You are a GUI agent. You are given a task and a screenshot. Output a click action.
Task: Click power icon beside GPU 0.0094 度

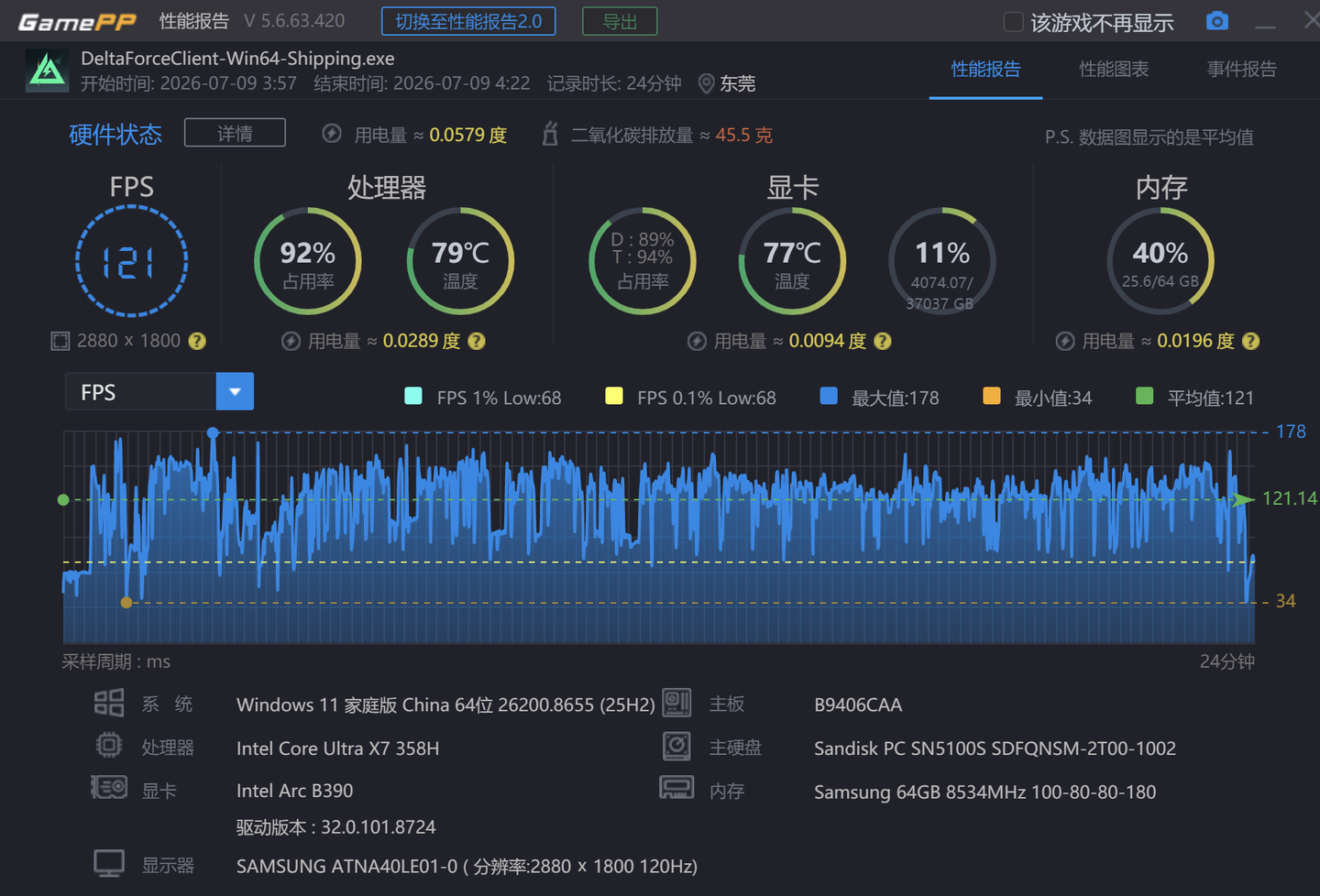coord(697,341)
